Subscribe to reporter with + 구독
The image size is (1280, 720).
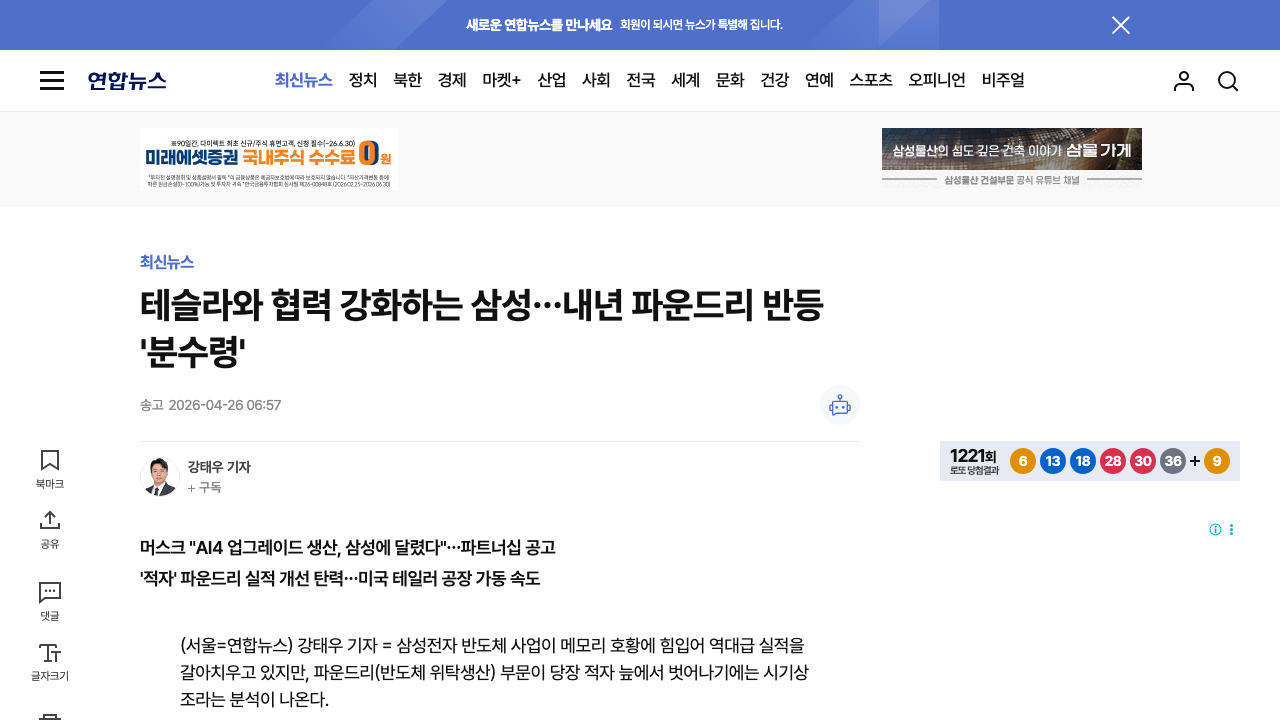204,488
